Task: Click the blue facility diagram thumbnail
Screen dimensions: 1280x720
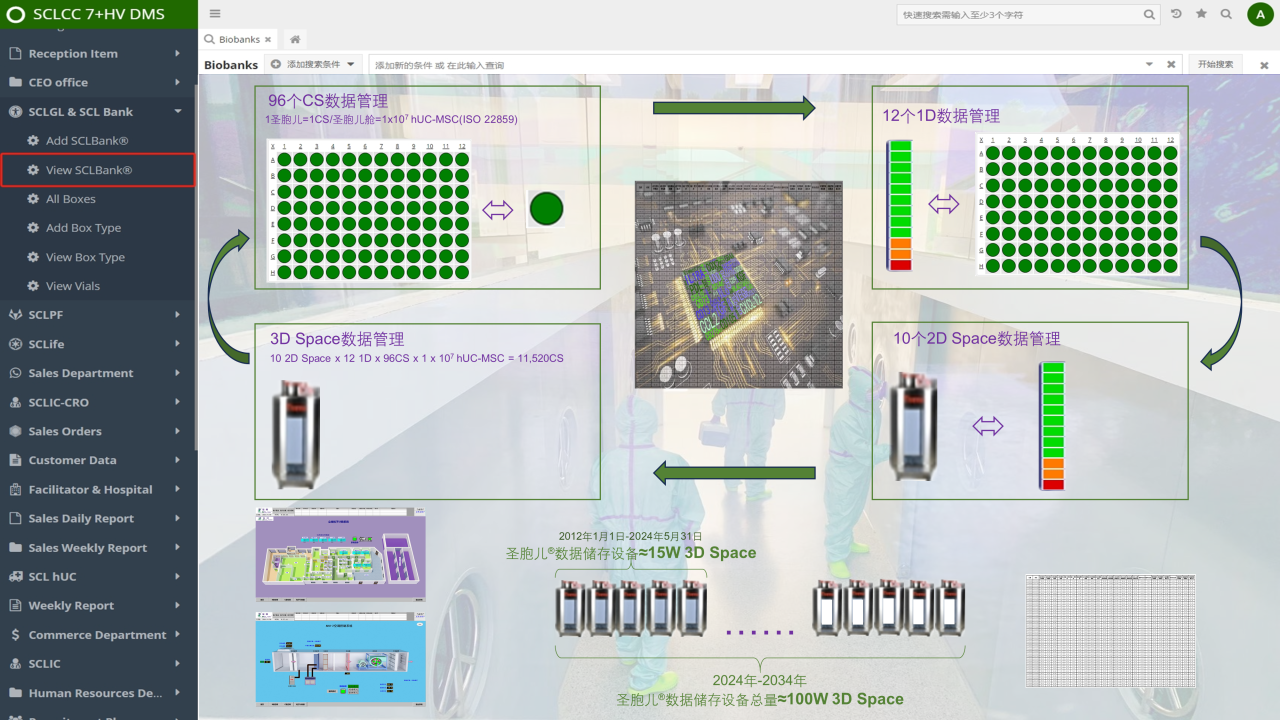Action: pos(341,659)
